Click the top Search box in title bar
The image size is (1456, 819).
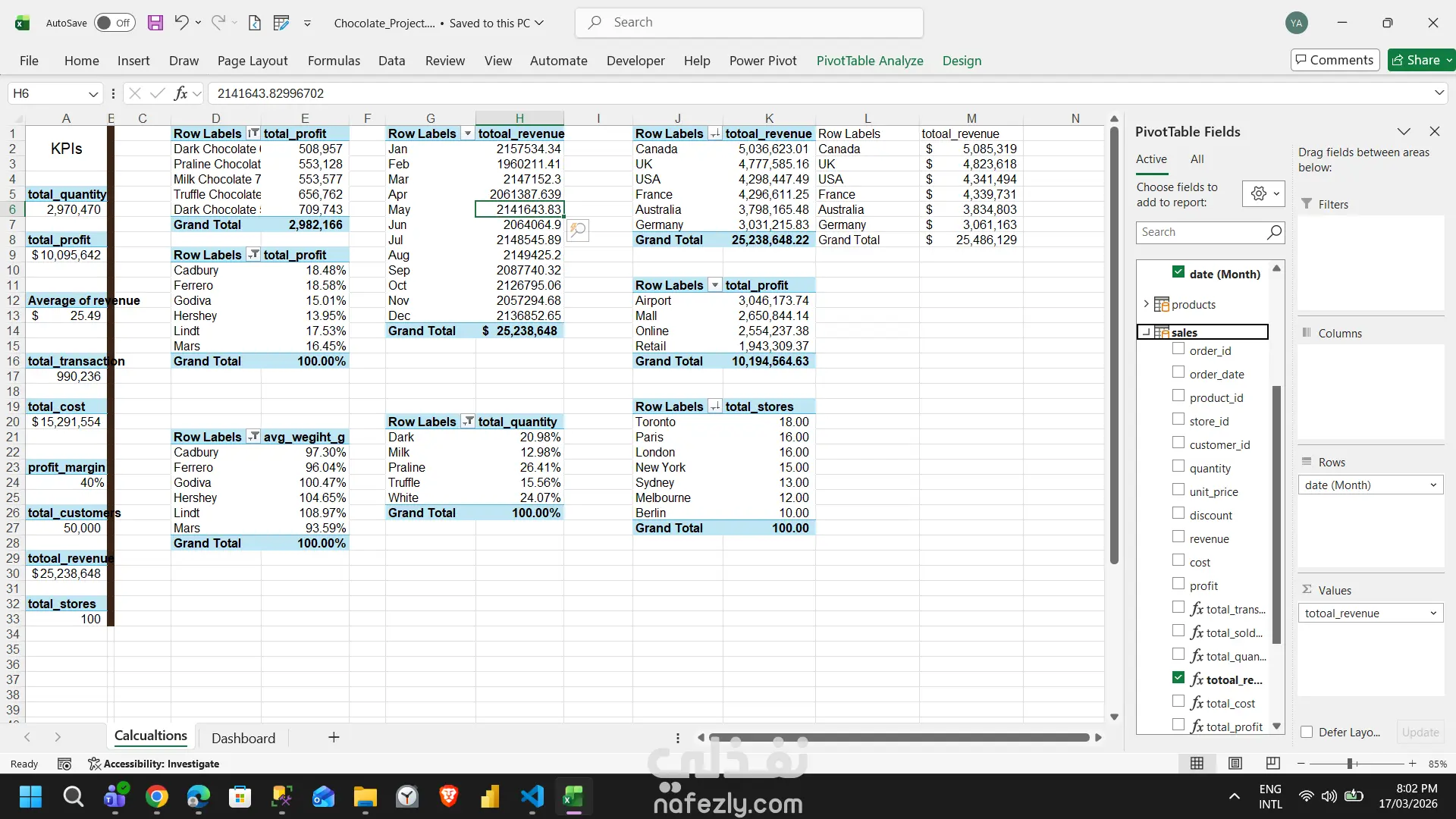click(749, 23)
